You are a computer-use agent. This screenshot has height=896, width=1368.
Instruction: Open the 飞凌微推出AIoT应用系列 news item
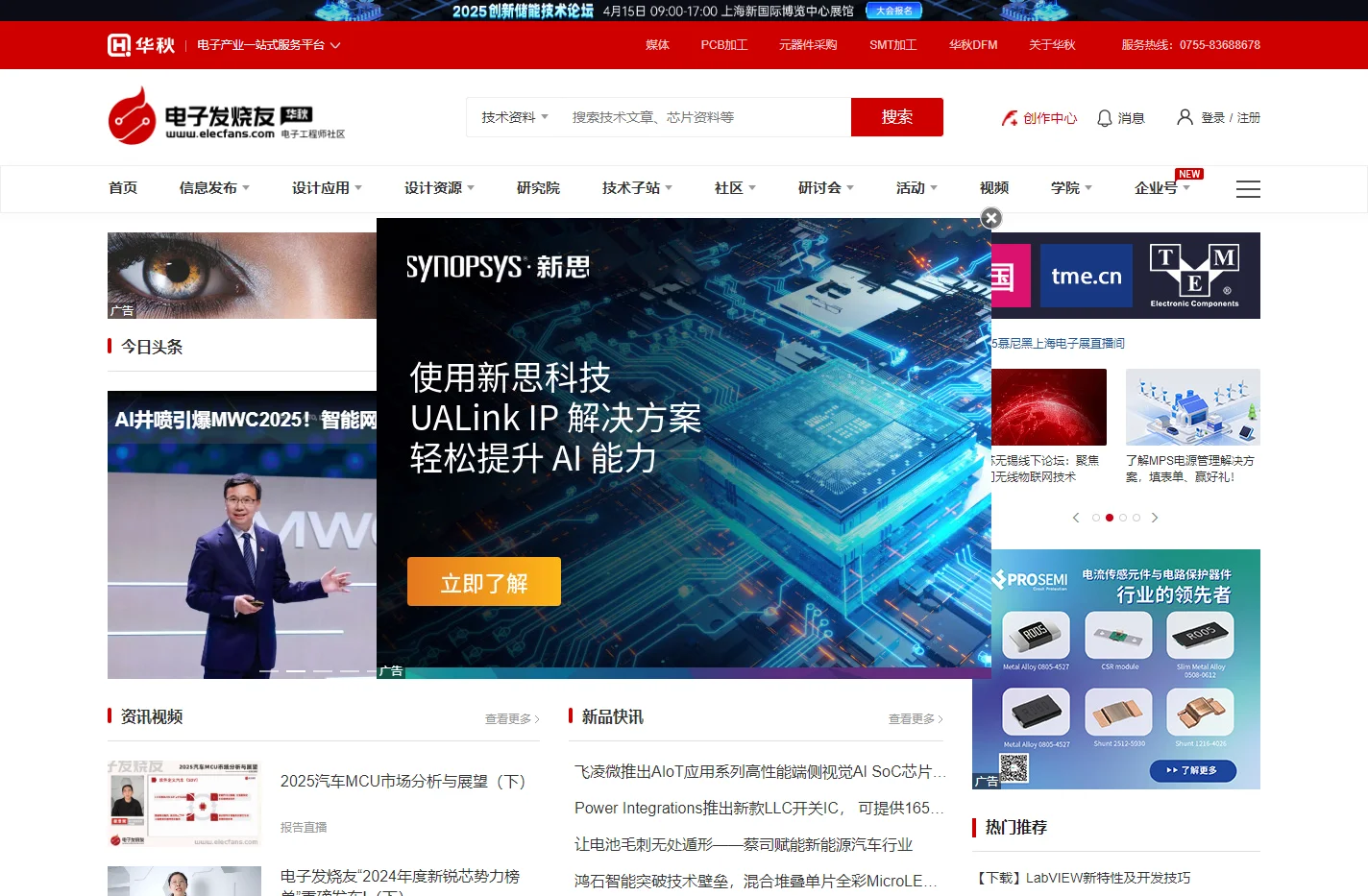pos(760,772)
